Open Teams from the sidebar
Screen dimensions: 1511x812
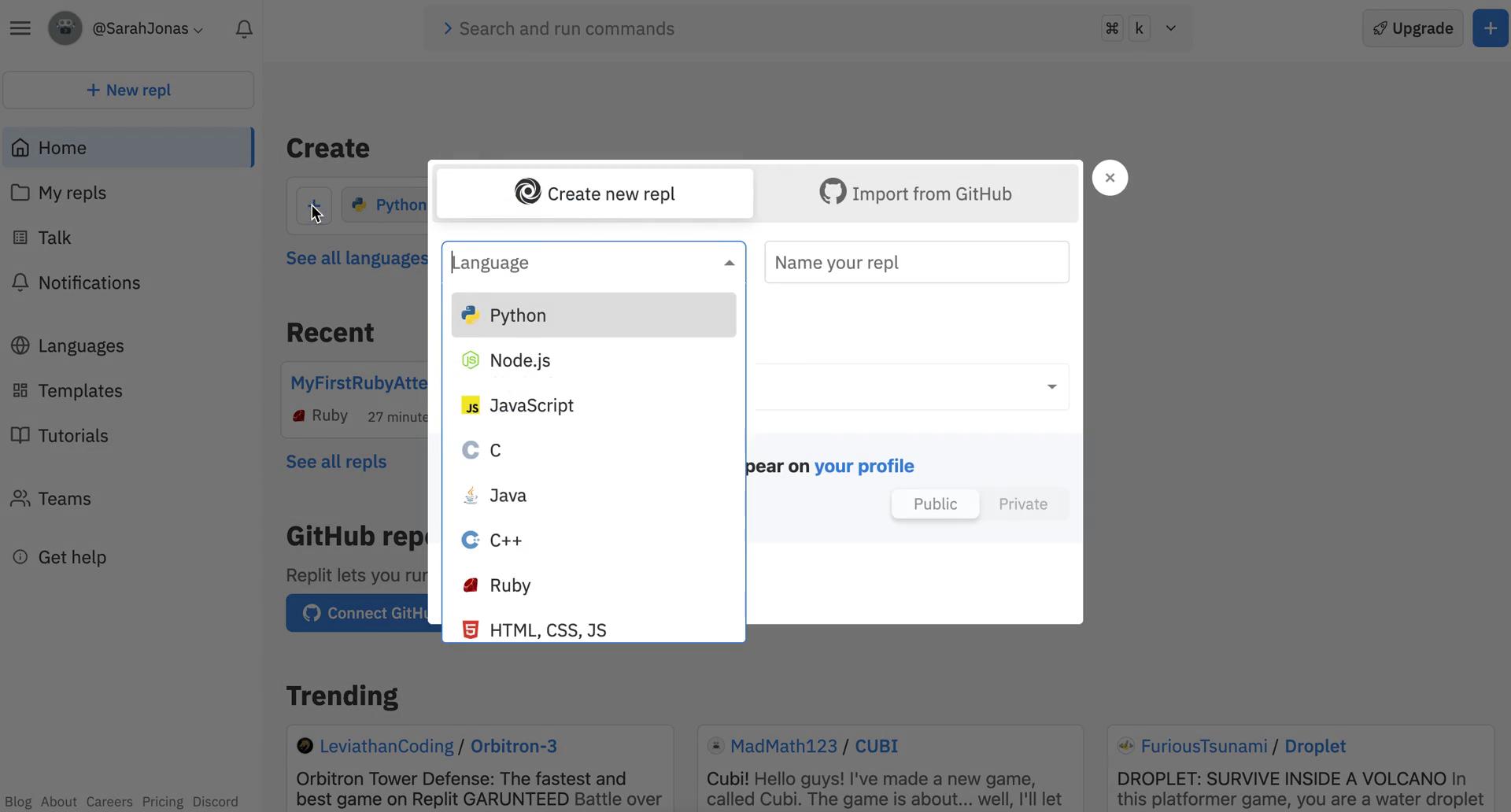tap(65, 499)
